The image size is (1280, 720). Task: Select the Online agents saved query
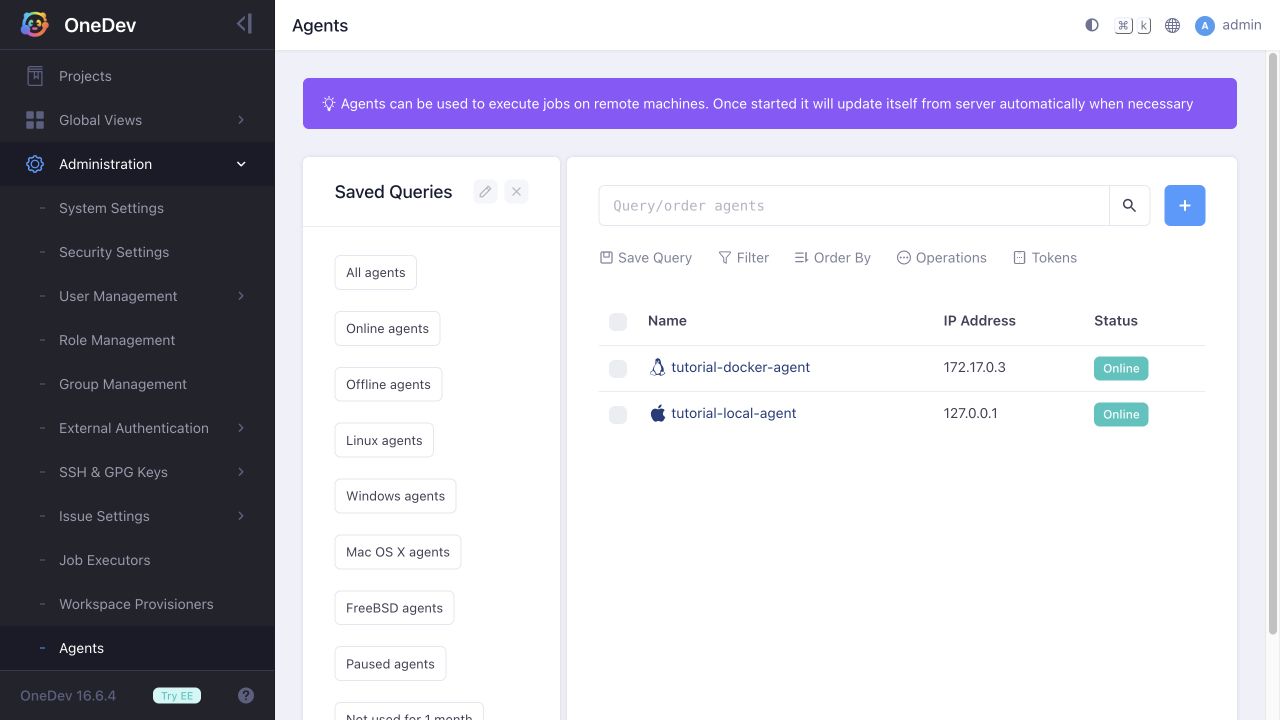coord(387,328)
